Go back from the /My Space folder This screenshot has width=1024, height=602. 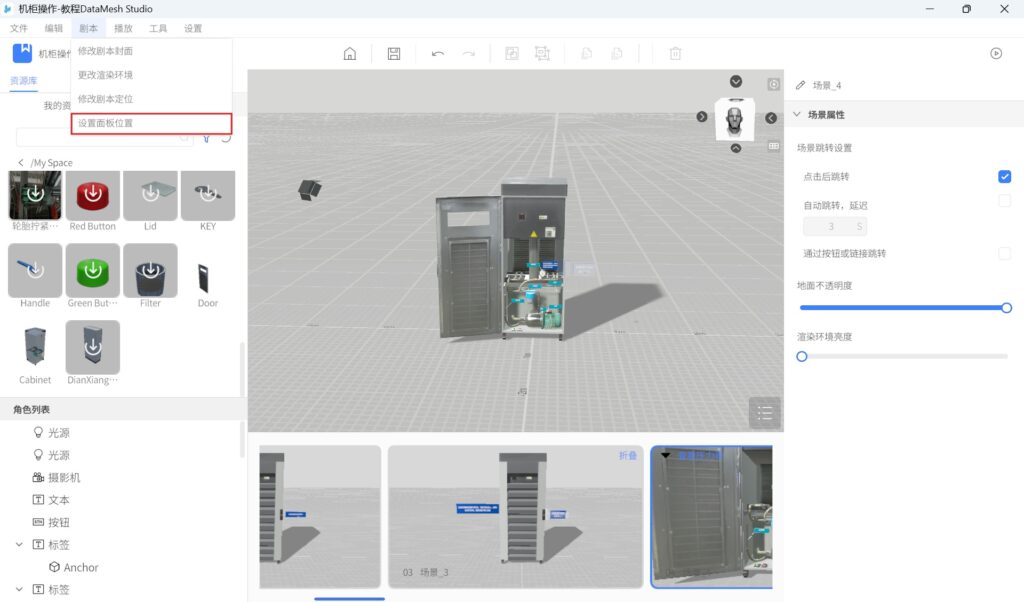point(21,163)
